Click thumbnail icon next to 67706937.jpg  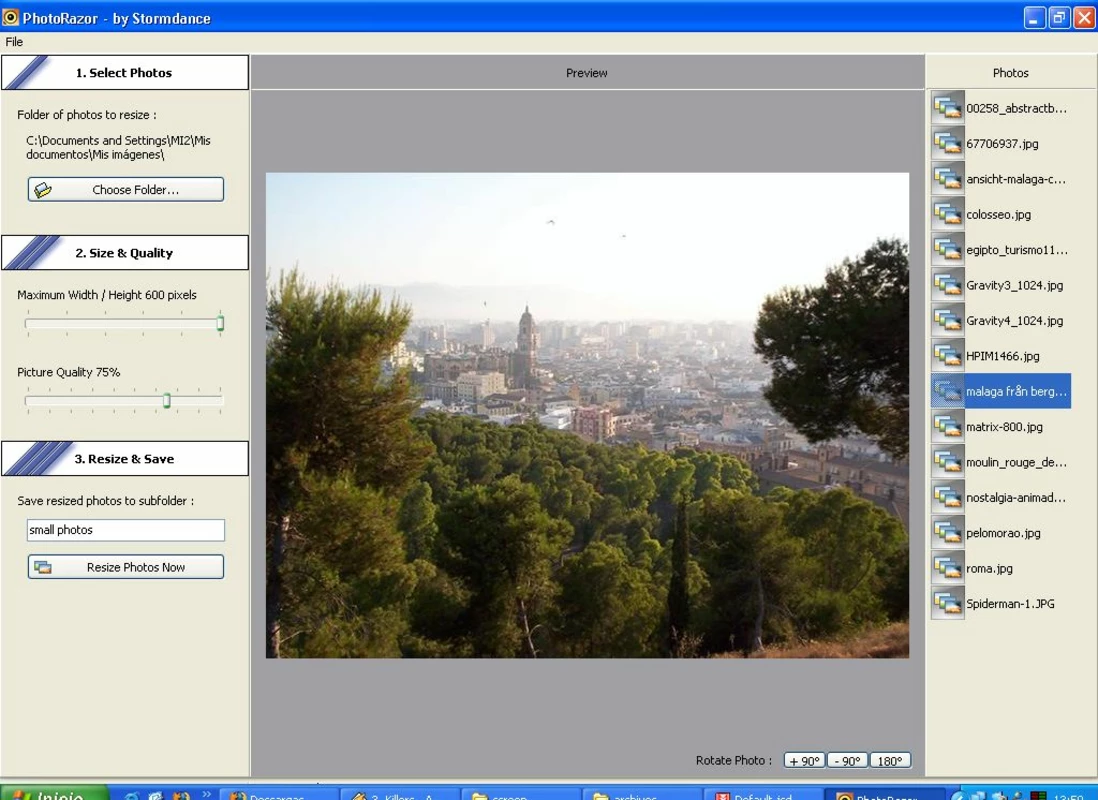[x=947, y=144]
